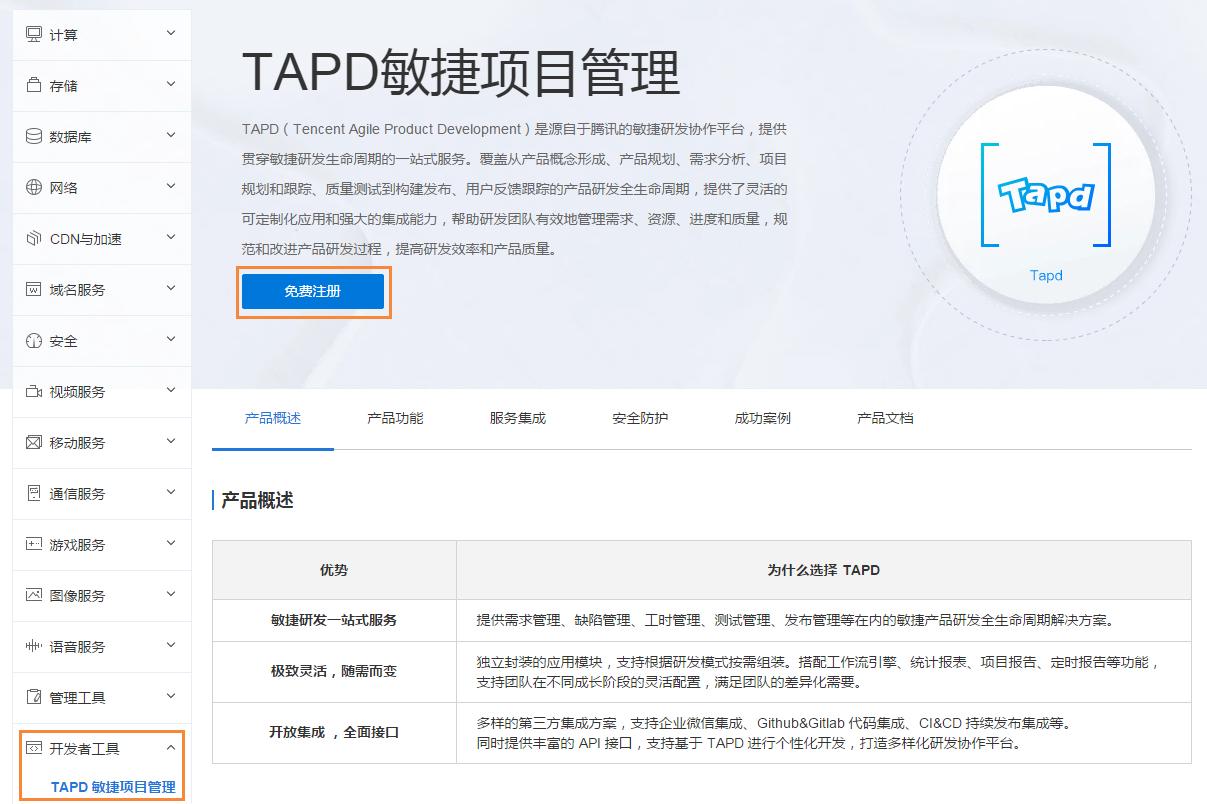View the 成功案例 tab
Viewport: 1207px width, 804px height.
point(763,418)
